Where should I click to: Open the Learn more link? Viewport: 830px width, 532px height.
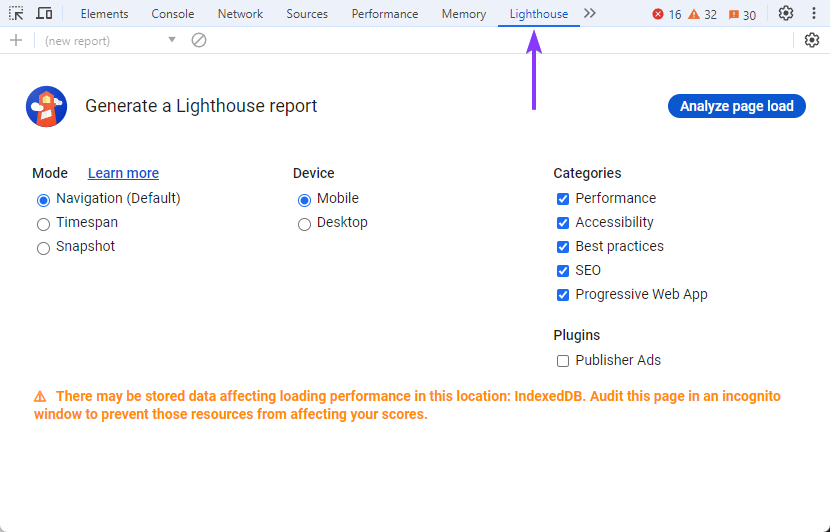click(123, 173)
